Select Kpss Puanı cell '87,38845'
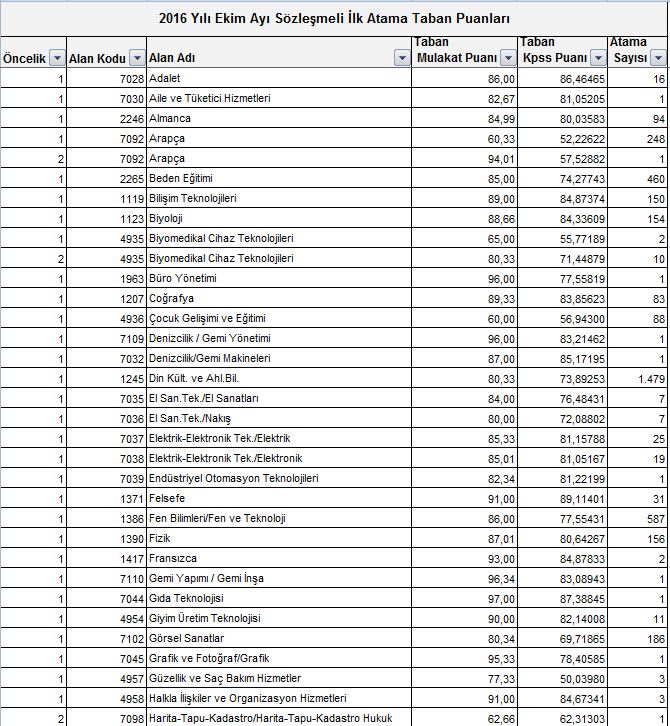This screenshot has width=670, height=726. tap(562, 598)
